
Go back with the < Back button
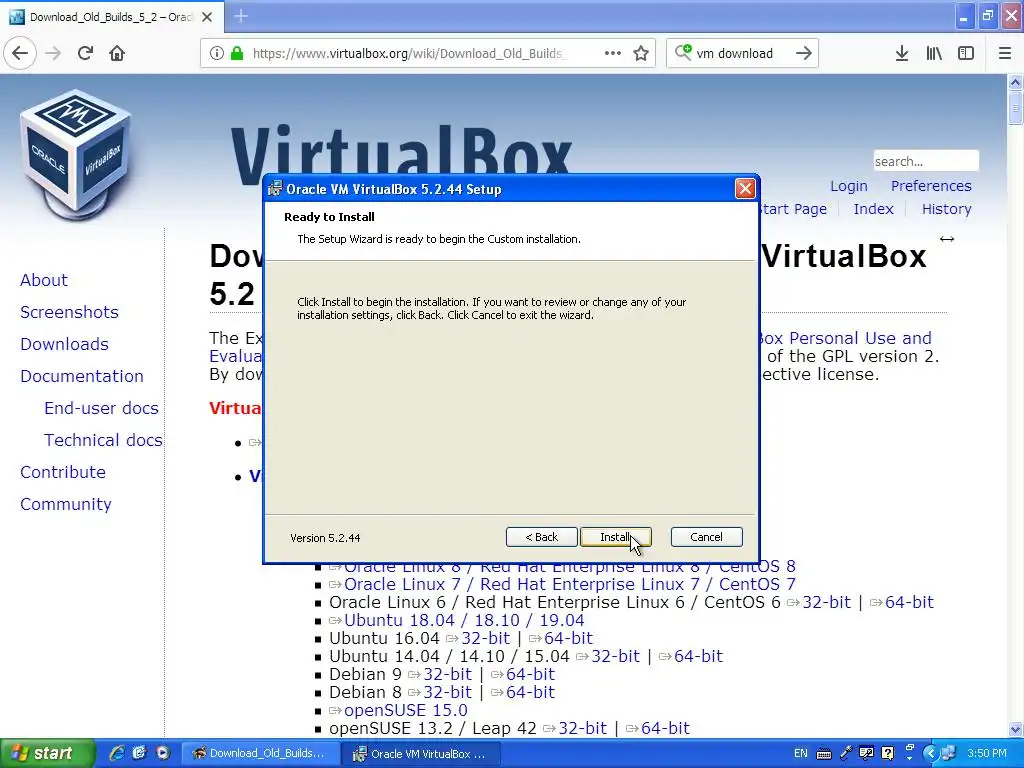(541, 537)
